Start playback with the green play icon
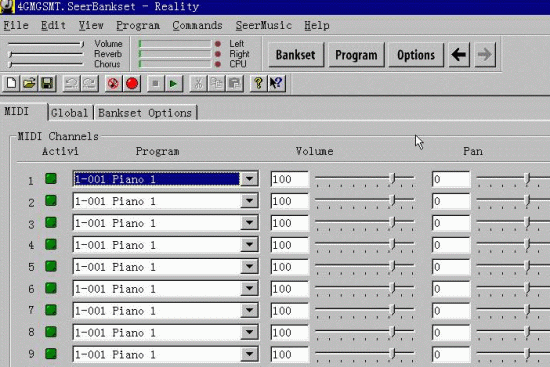 [x=173, y=84]
